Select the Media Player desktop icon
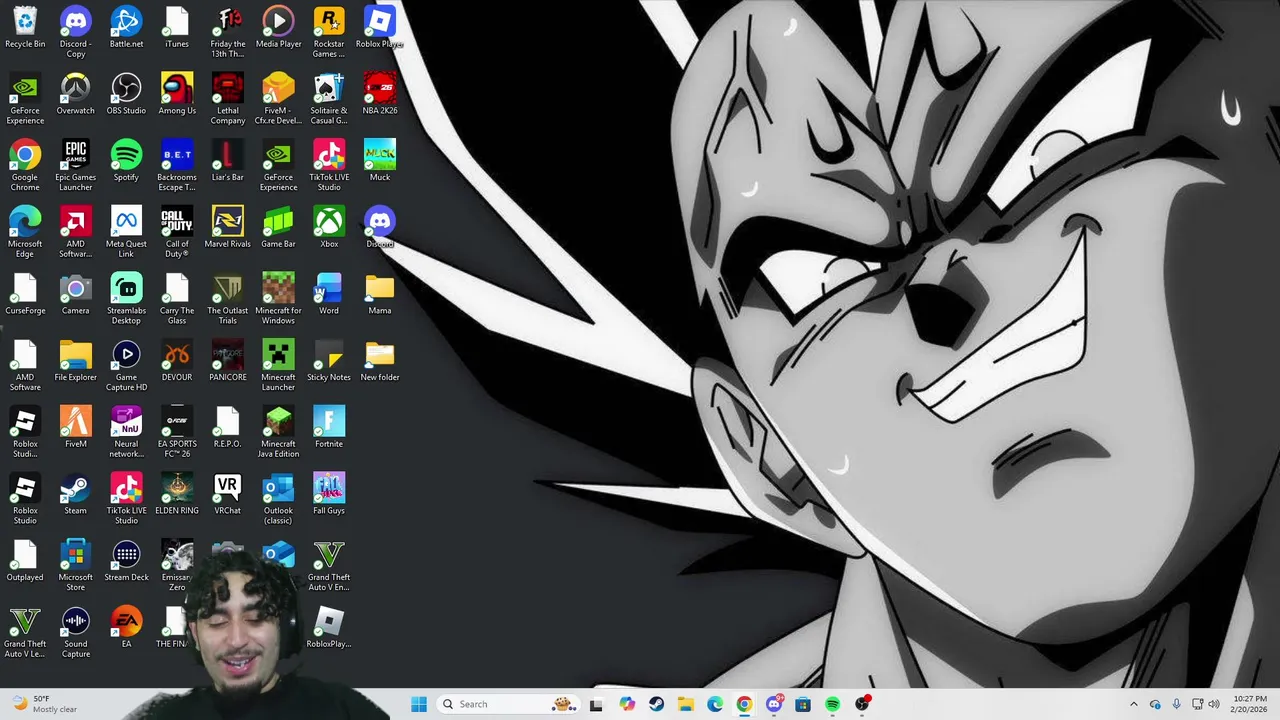Image resolution: width=1280 pixels, height=720 pixels. (278, 28)
